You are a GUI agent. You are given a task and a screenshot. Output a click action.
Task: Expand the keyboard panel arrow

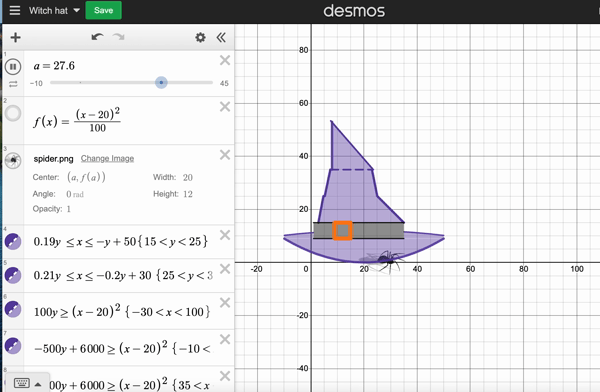(x=38, y=384)
